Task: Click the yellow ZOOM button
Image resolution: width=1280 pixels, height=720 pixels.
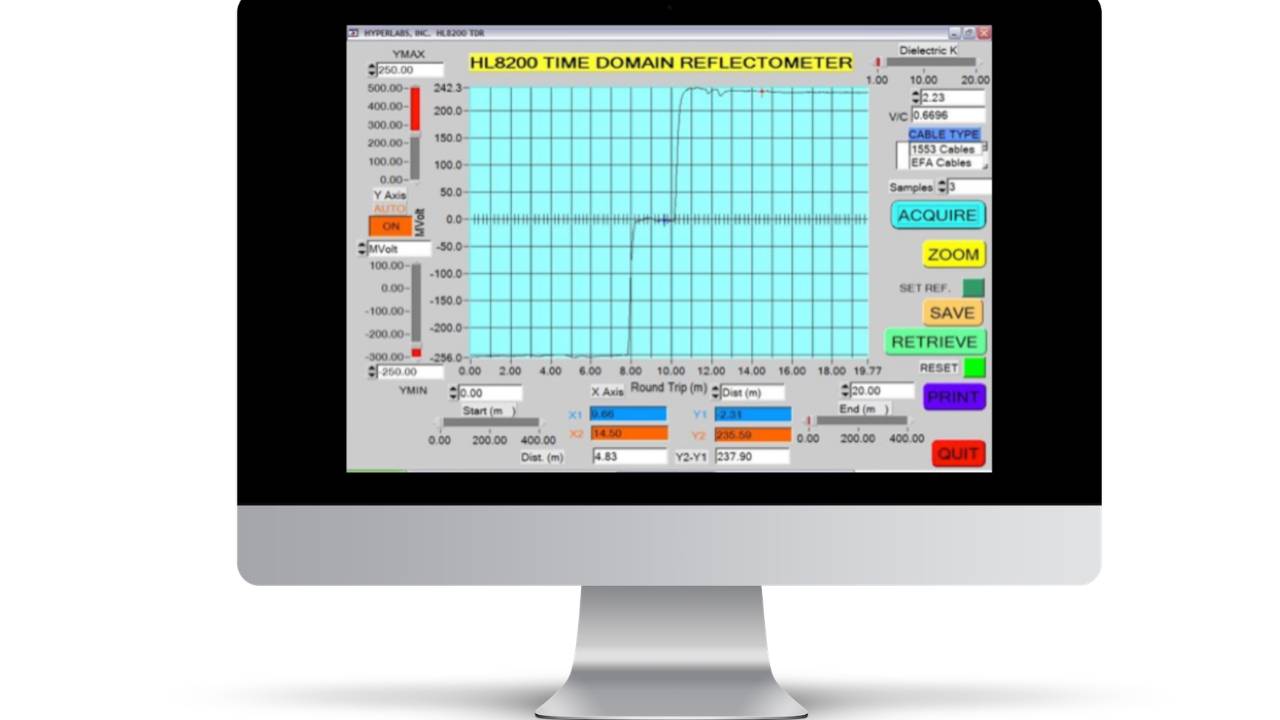Action: 953,254
